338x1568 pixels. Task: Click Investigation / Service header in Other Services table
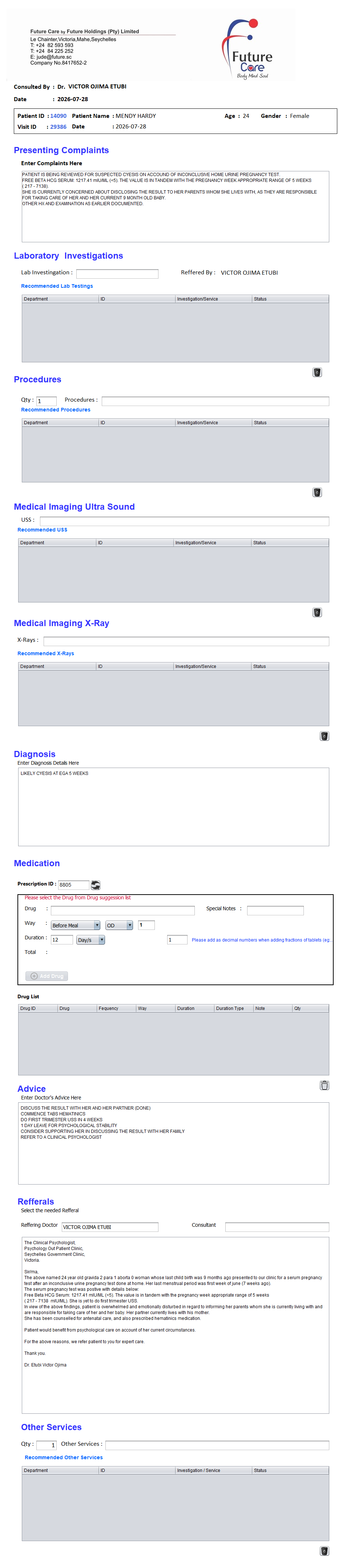pos(213,1471)
